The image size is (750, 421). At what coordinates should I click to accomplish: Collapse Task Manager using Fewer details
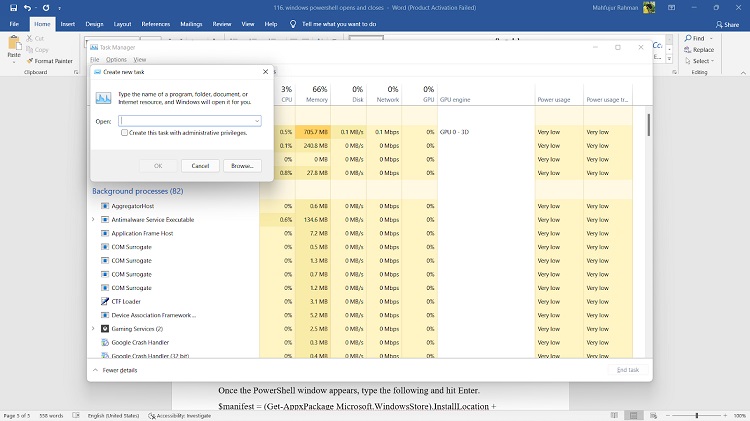click(120, 369)
